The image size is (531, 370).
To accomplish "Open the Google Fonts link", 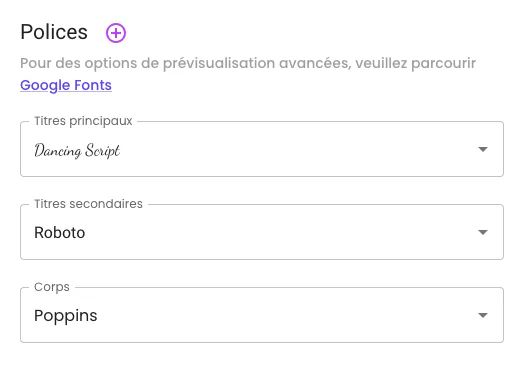I will click(66, 85).
